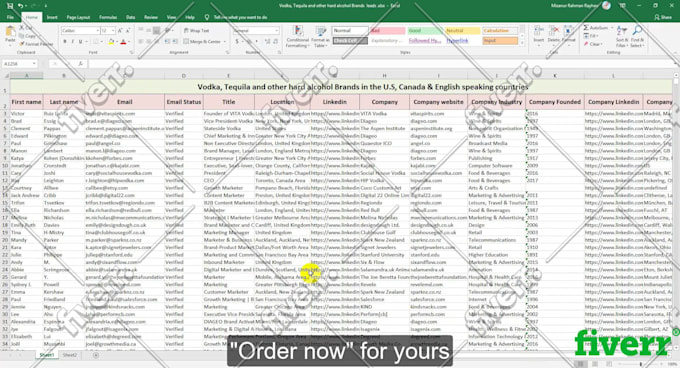Switch to the View tab
Image resolution: width=680 pixels, height=368 pixels.
(172, 17)
